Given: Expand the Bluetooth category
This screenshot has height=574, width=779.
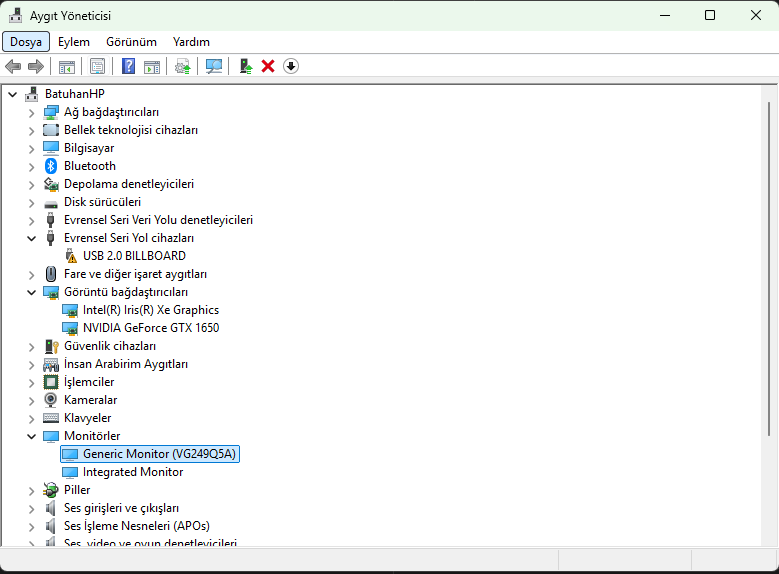Looking at the screenshot, I should click(x=31, y=166).
